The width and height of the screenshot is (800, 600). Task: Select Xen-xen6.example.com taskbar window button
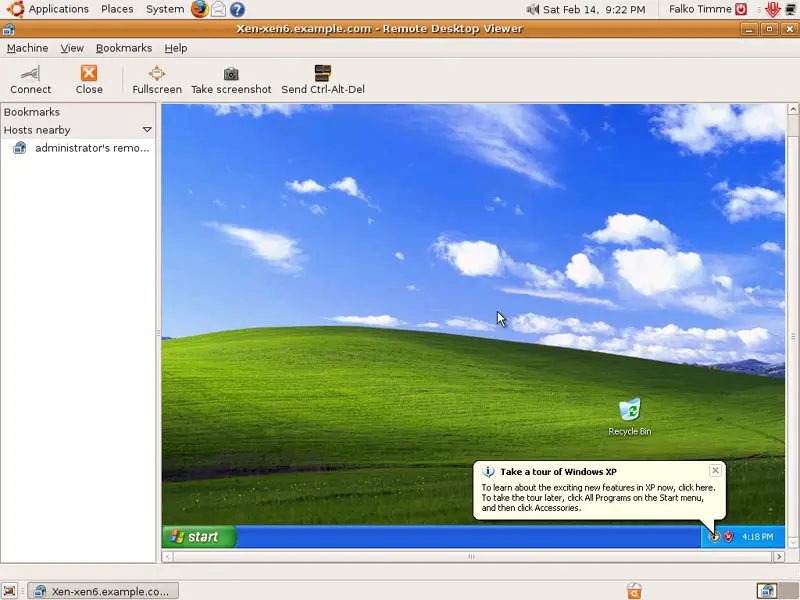(103, 591)
